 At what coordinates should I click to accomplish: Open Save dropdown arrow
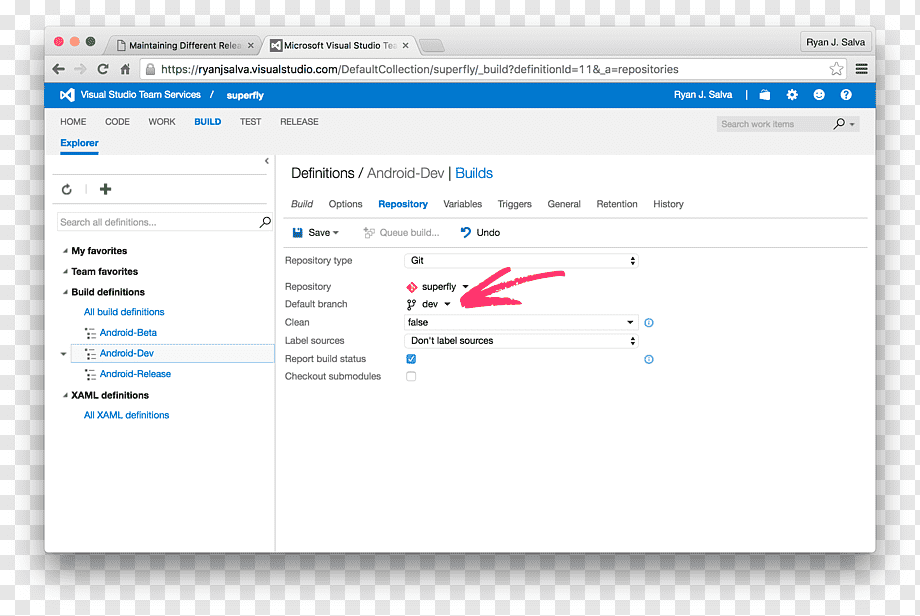point(336,233)
